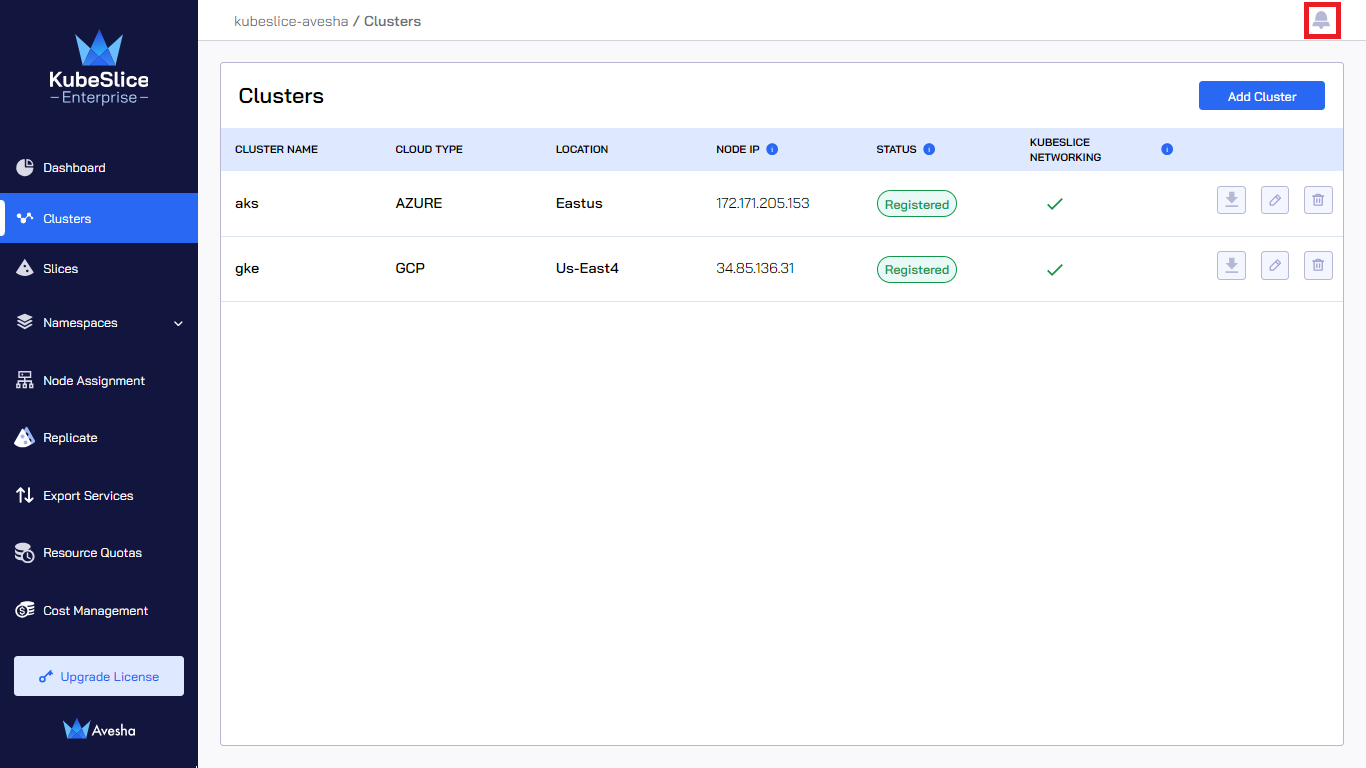This screenshot has width=1366, height=768.
Task: Click the Resource Quotas coins icon
Action: (25, 552)
